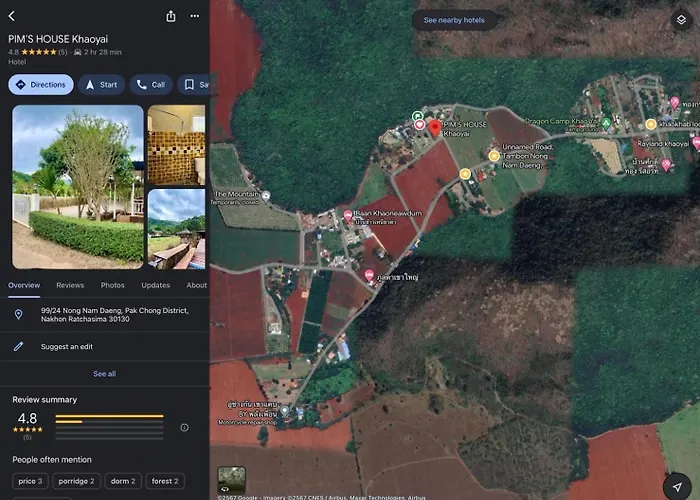Switch to the Updates tab
This screenshot has width=700, height=500.
point(156,285)
